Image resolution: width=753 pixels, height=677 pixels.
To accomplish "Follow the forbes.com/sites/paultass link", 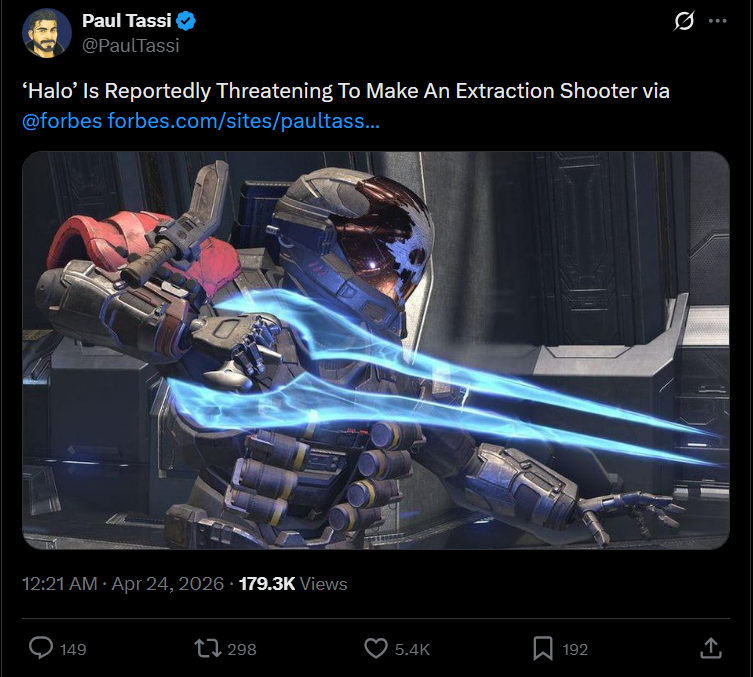I will [x=243, y=121].
